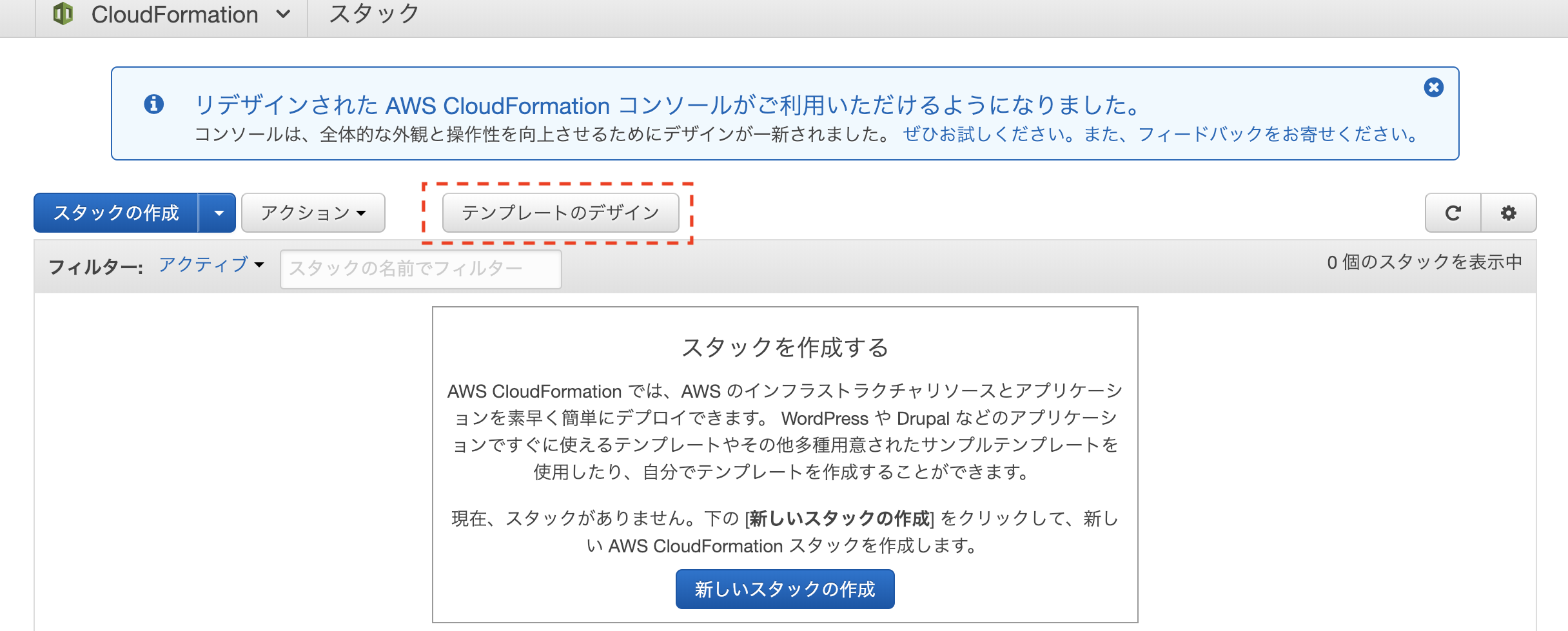Open the アクション dropdown menu
The height and width of the screenshot is (631, 1568).
313,213
